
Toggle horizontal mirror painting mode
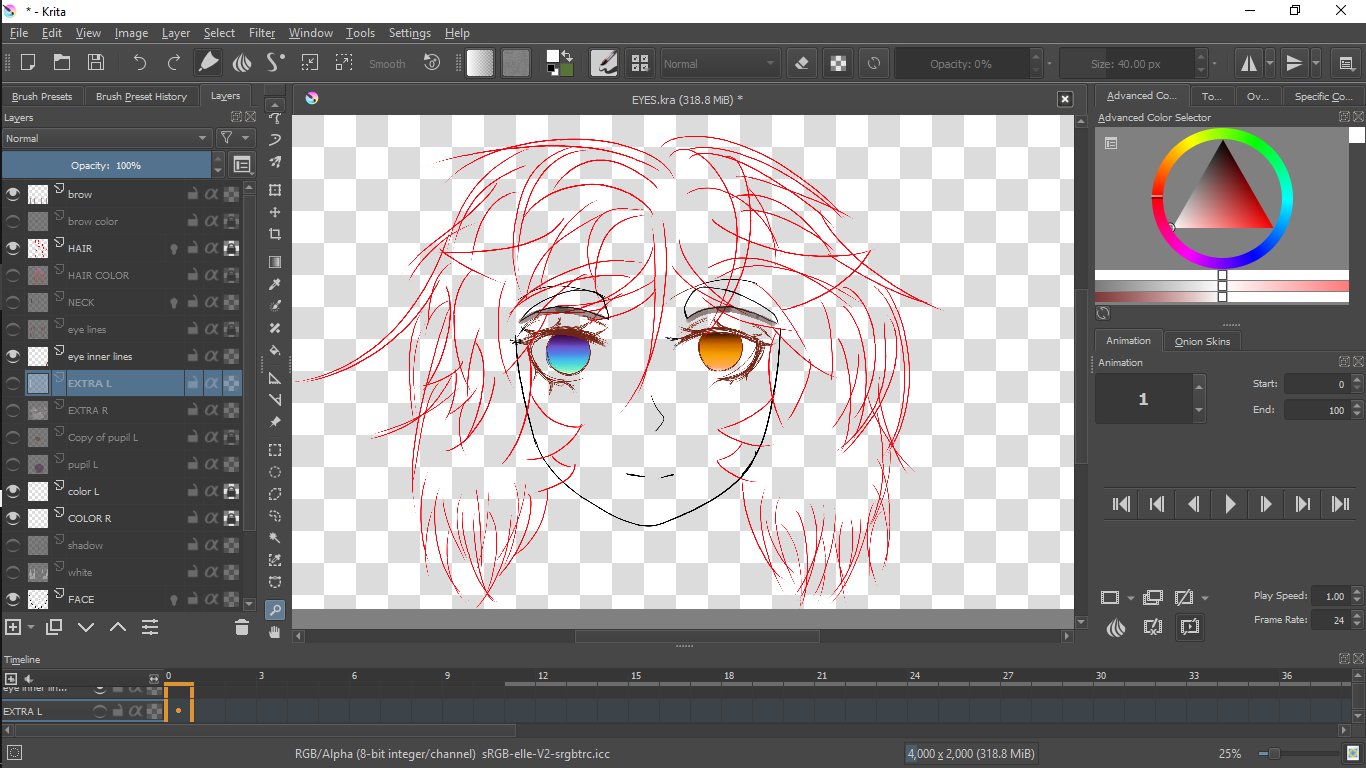point(1248,63)
